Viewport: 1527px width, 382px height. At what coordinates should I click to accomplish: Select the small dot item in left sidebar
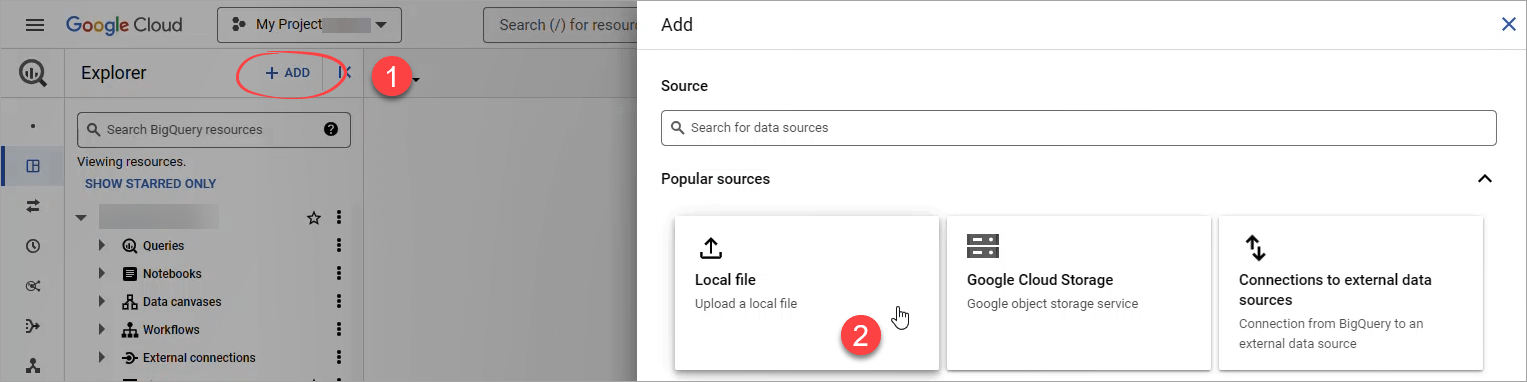33,127
